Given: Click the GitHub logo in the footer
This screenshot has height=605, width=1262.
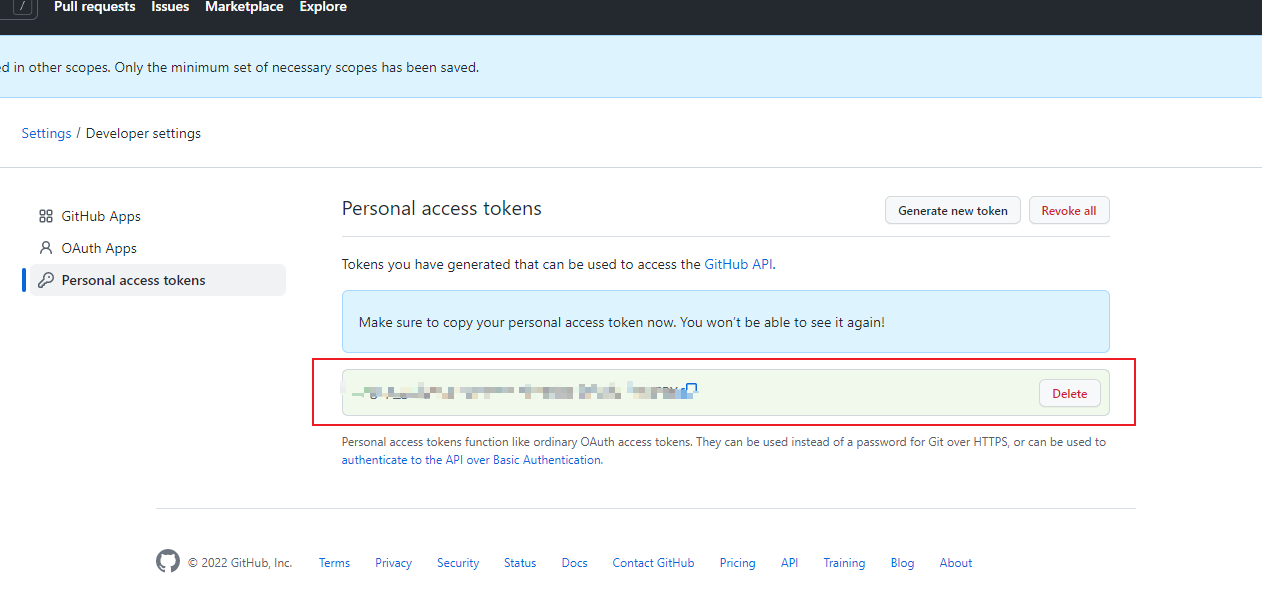Looking at the screenshot, I should pos(168,562).
